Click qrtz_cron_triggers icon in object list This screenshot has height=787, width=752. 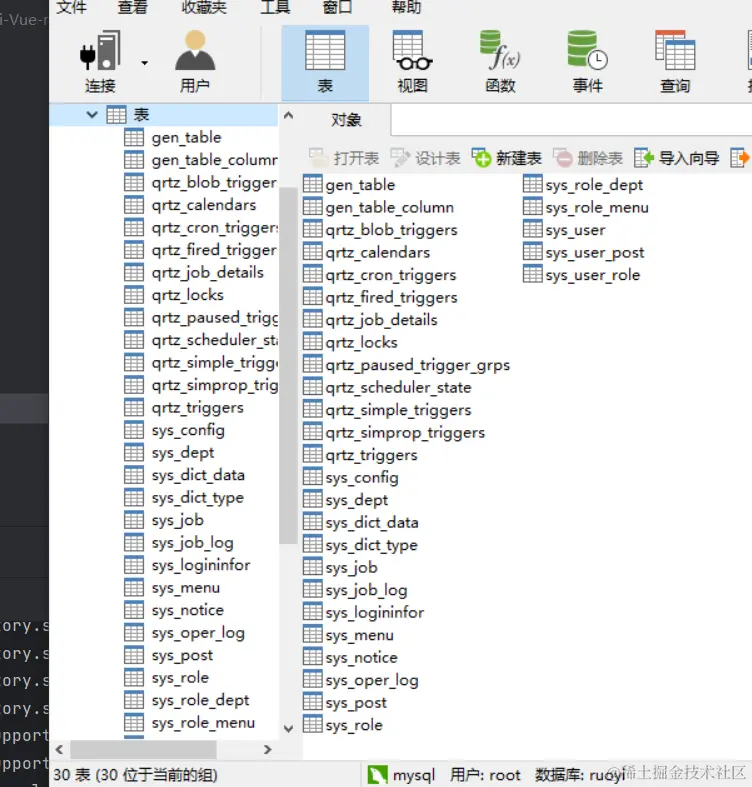313,274
